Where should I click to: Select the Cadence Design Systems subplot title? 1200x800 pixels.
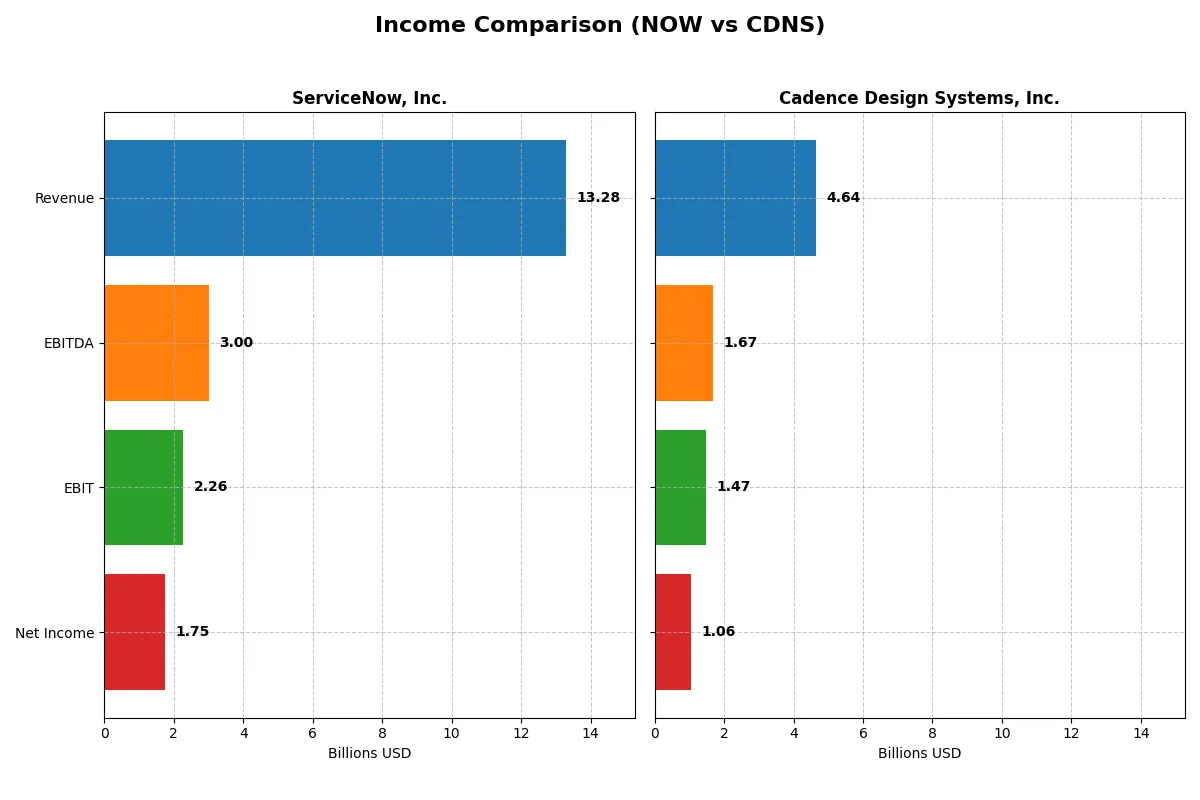coord(919,98)
